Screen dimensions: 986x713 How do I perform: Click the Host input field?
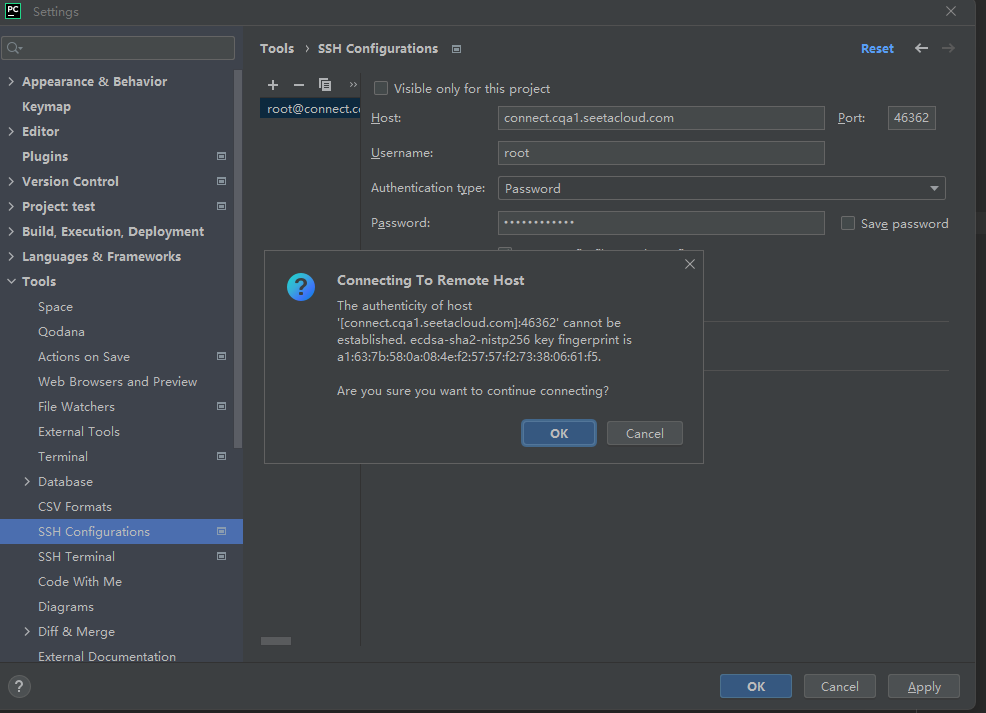[x=661, y=118]
